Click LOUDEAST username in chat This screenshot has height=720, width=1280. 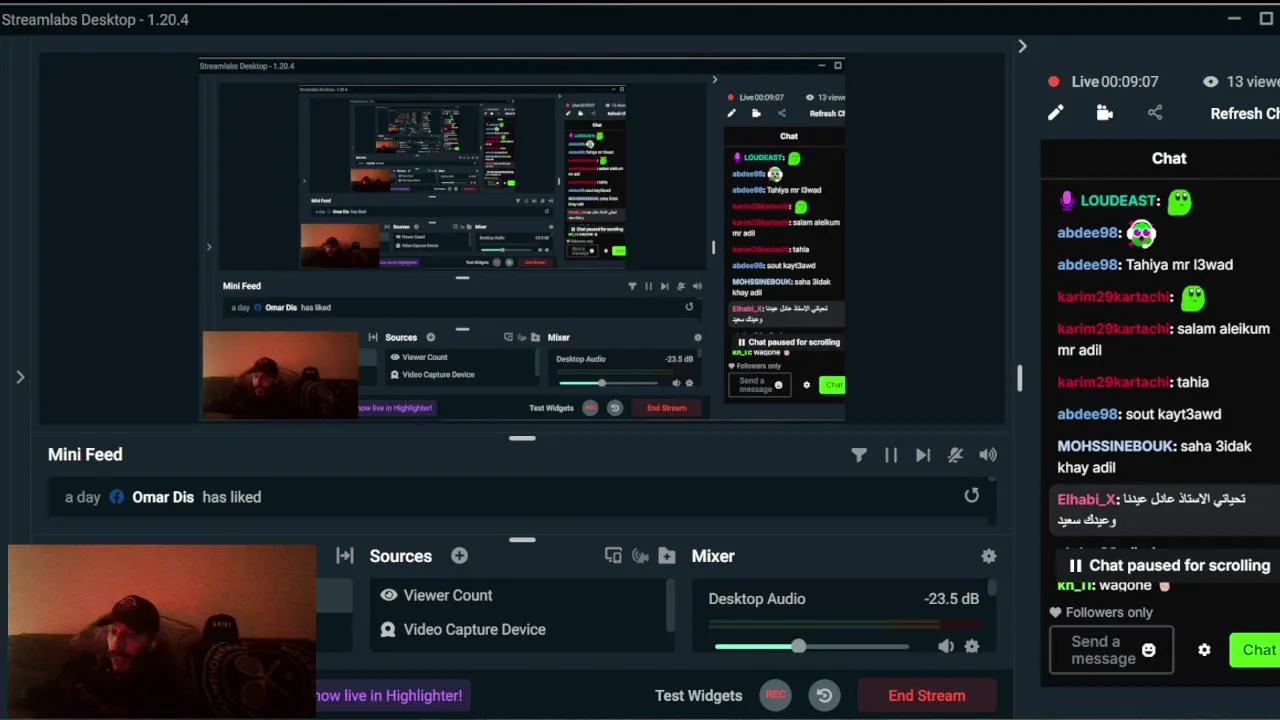tap(1117, 201)
